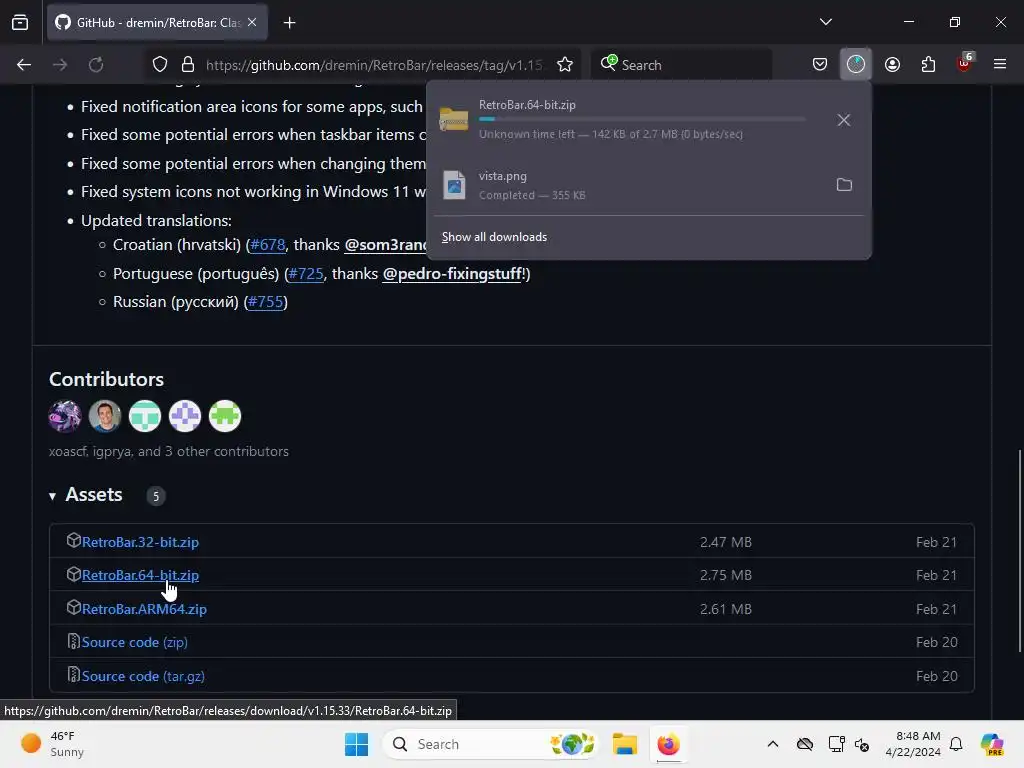Click the file icon beside Source code (tar.gz)
Image resolution: width=1024 pixels, height=768 pixels.
(x=73, y=675)
